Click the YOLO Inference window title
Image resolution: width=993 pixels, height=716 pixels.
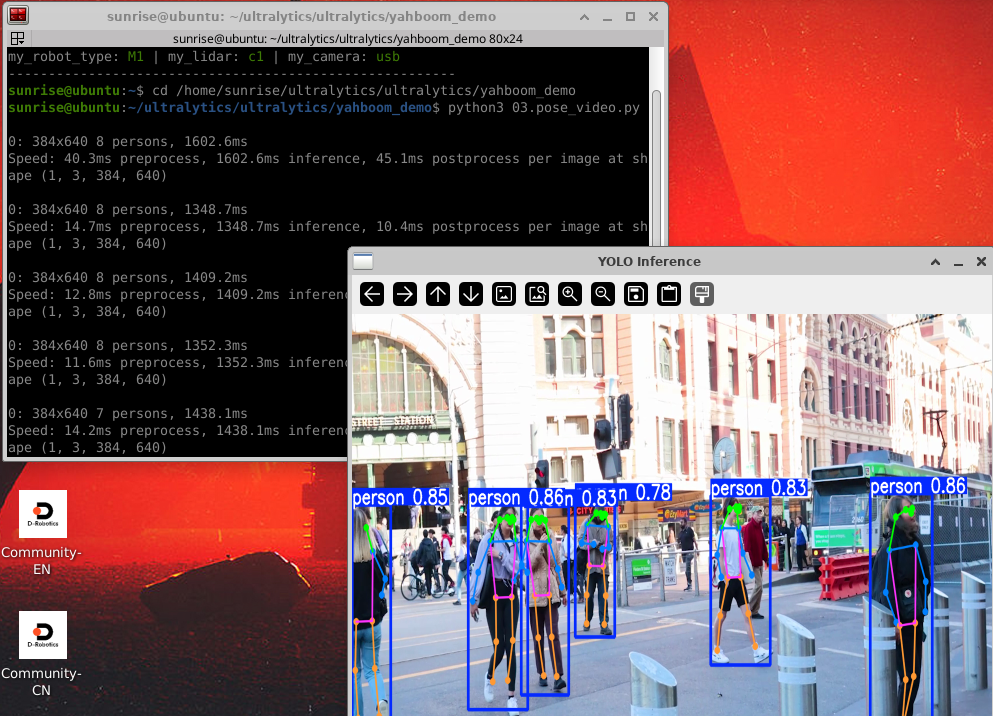(x=649, y=261)
